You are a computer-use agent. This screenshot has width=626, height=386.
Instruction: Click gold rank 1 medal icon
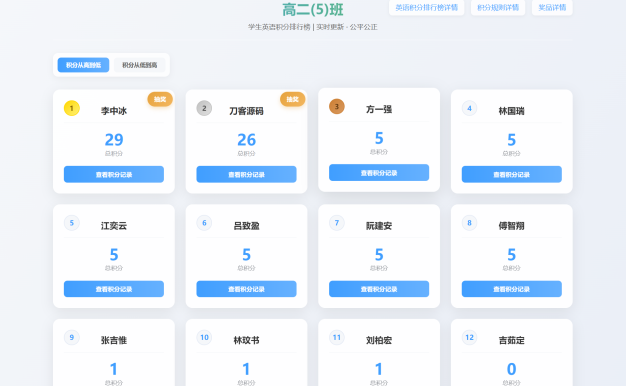click(72, 108)
